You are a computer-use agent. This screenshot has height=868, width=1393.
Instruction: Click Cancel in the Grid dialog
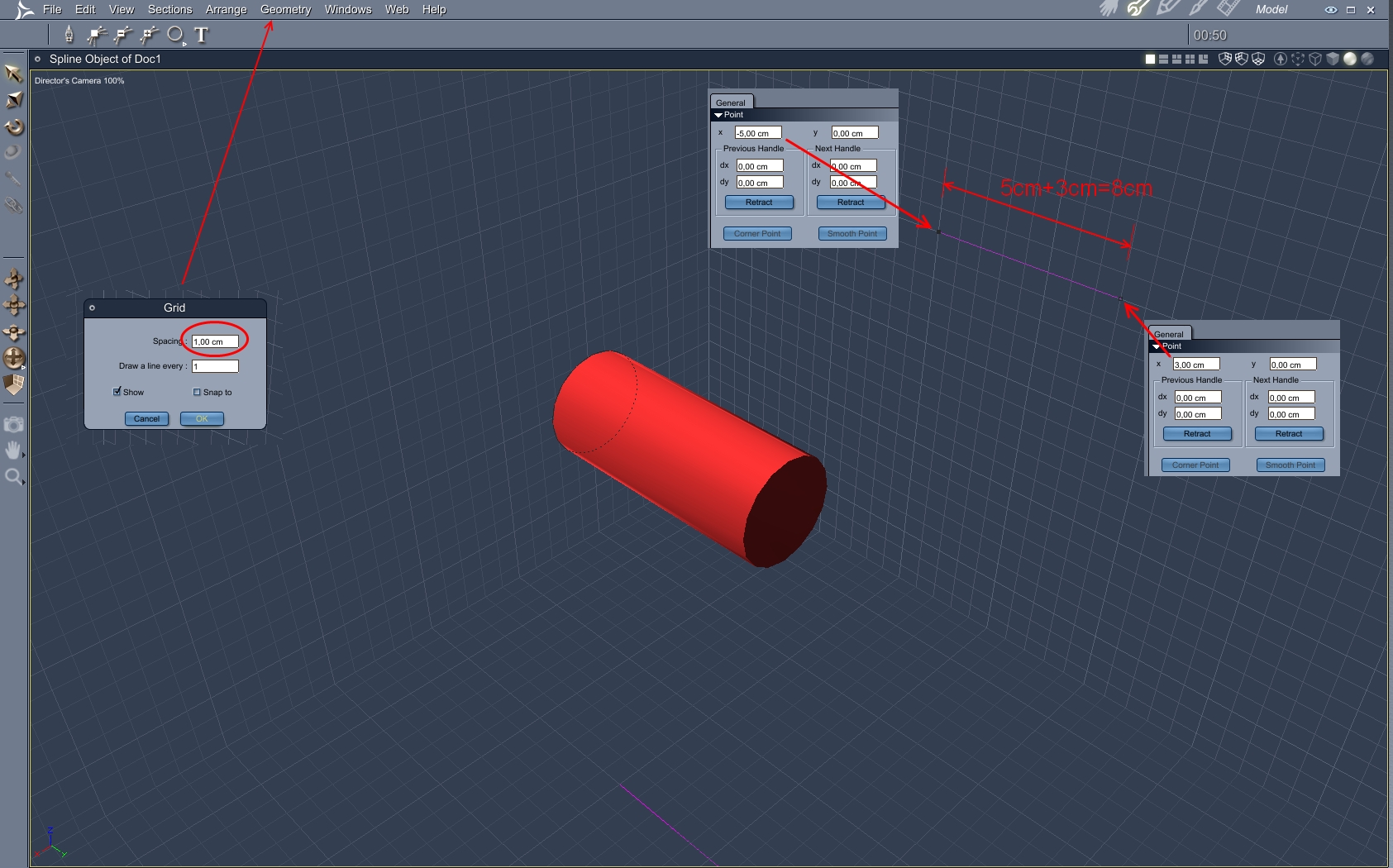(146, 418)
